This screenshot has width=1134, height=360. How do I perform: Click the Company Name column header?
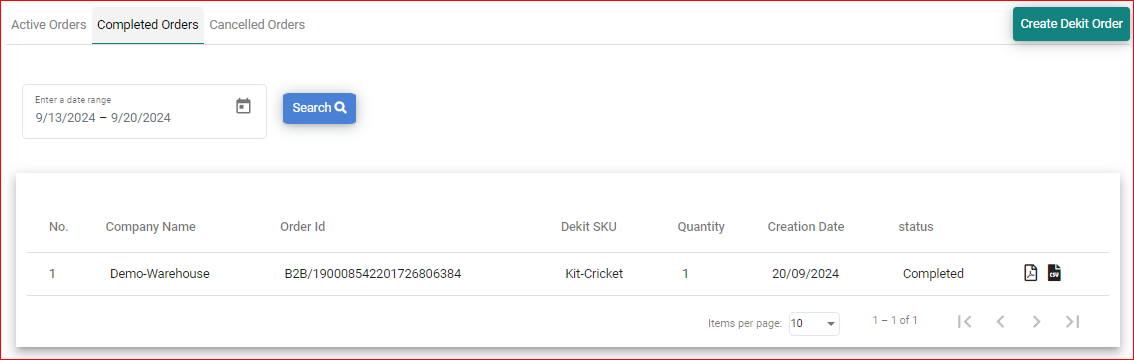(x=150, y=226)
